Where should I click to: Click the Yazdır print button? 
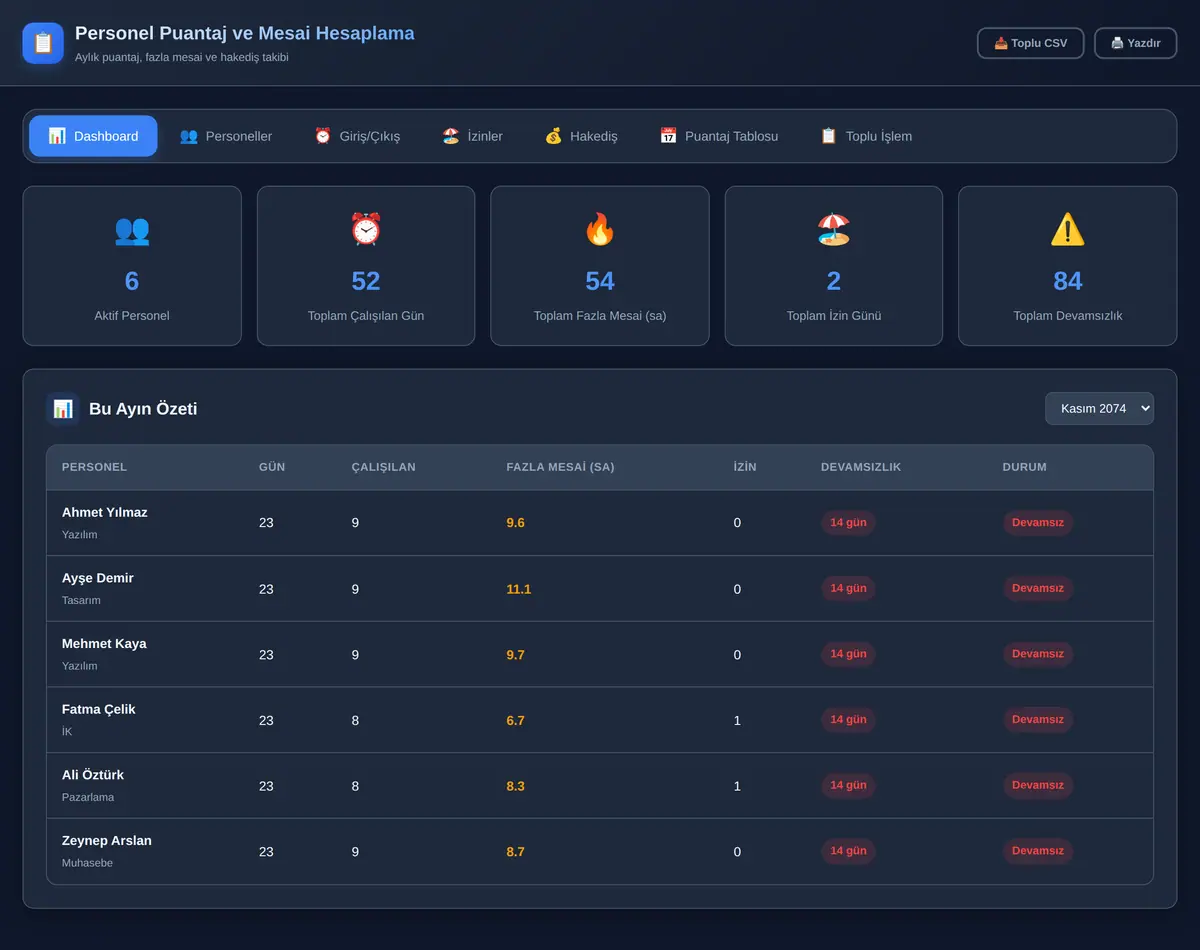pos(1135,43)
